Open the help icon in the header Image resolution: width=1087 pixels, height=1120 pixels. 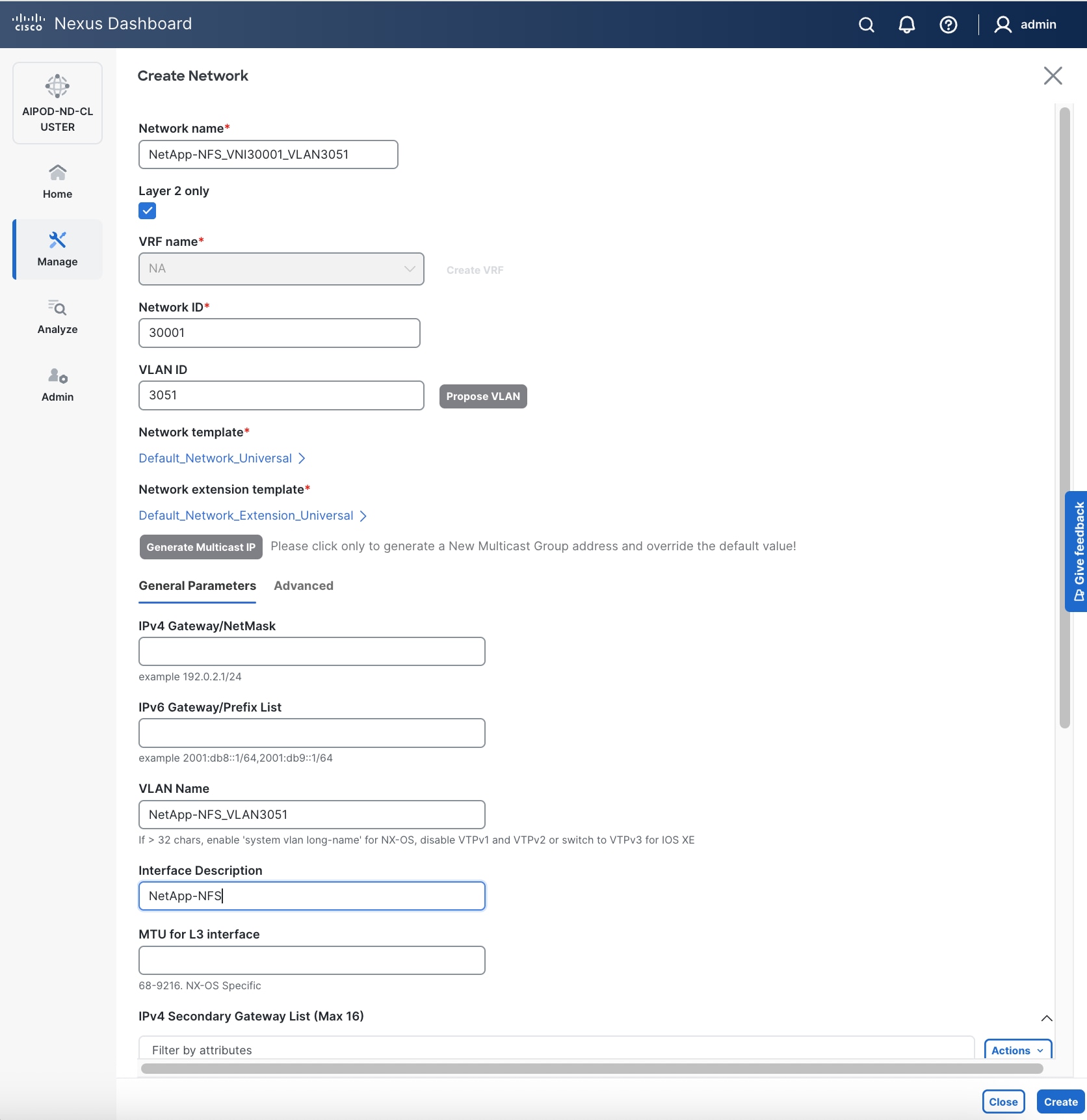click(x=948, y=25)
